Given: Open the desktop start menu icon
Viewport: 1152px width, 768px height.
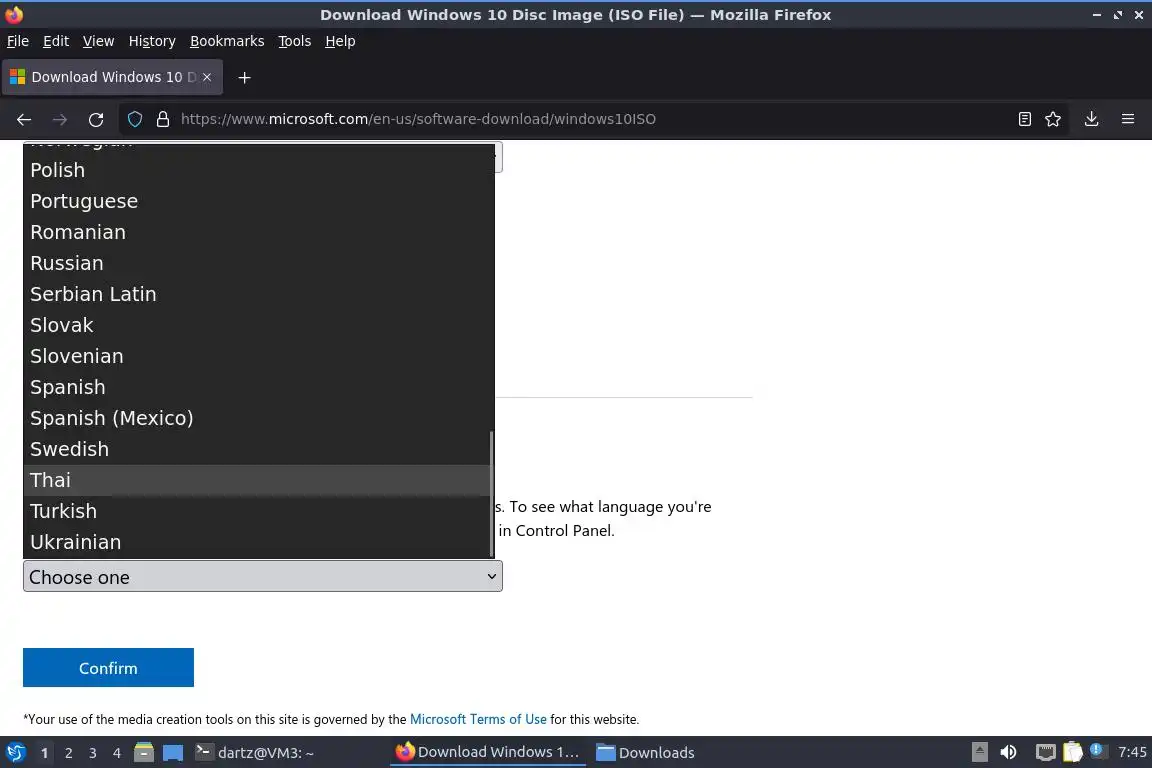Looking at the screenshot, I should [15, 753].
